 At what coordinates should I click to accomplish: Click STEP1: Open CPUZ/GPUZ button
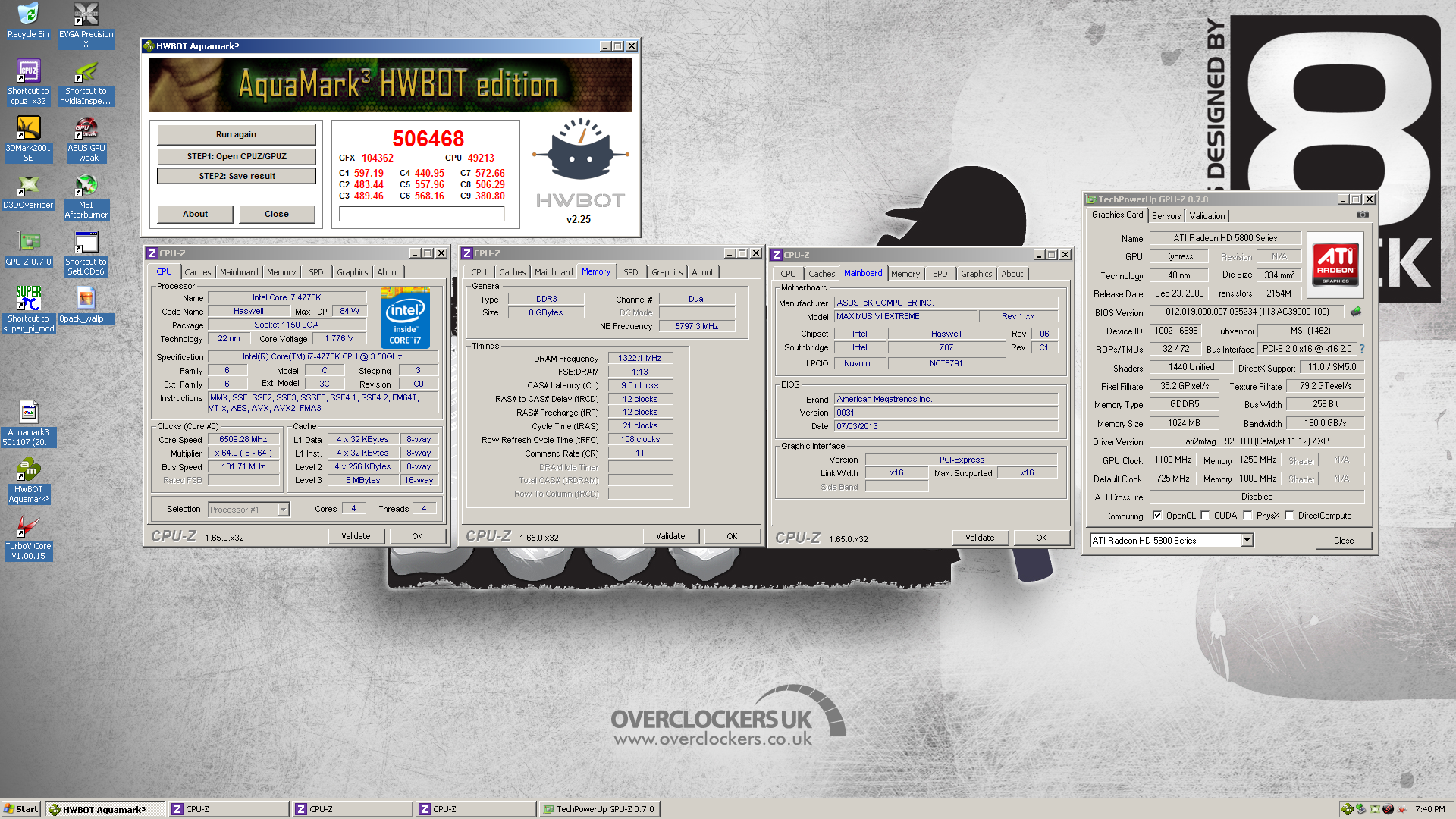(236, 156)
